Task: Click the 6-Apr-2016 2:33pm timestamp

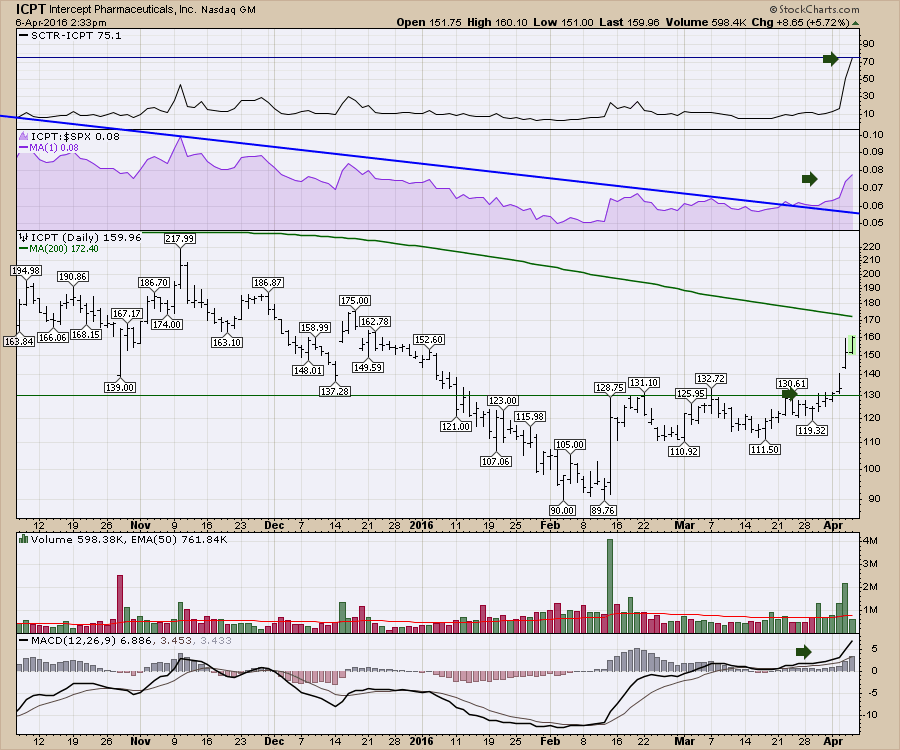Action: click(x=61, y=22)
